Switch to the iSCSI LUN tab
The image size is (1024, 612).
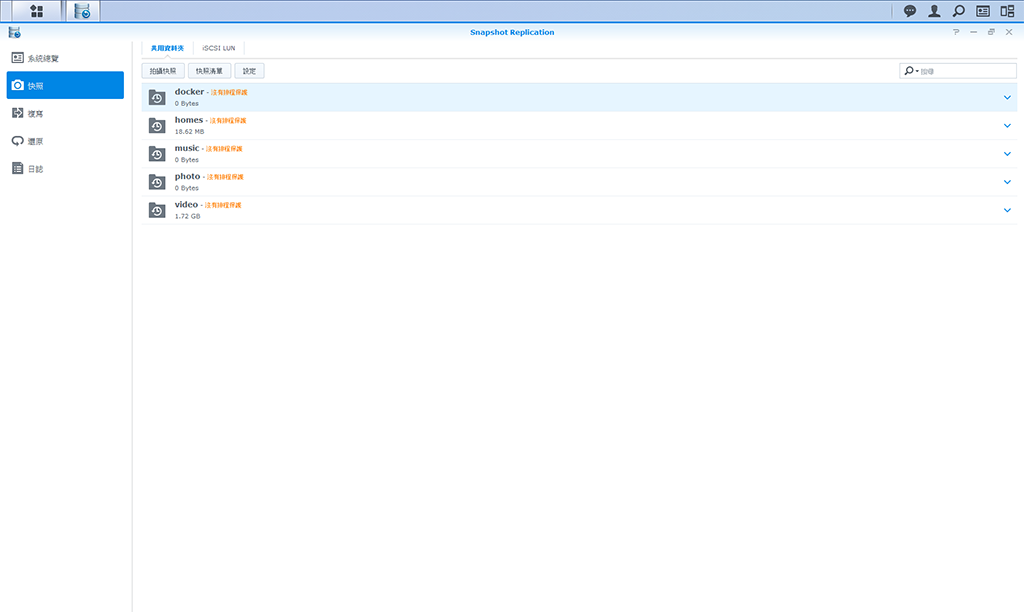pyautogui.click(x=219, y=48)
